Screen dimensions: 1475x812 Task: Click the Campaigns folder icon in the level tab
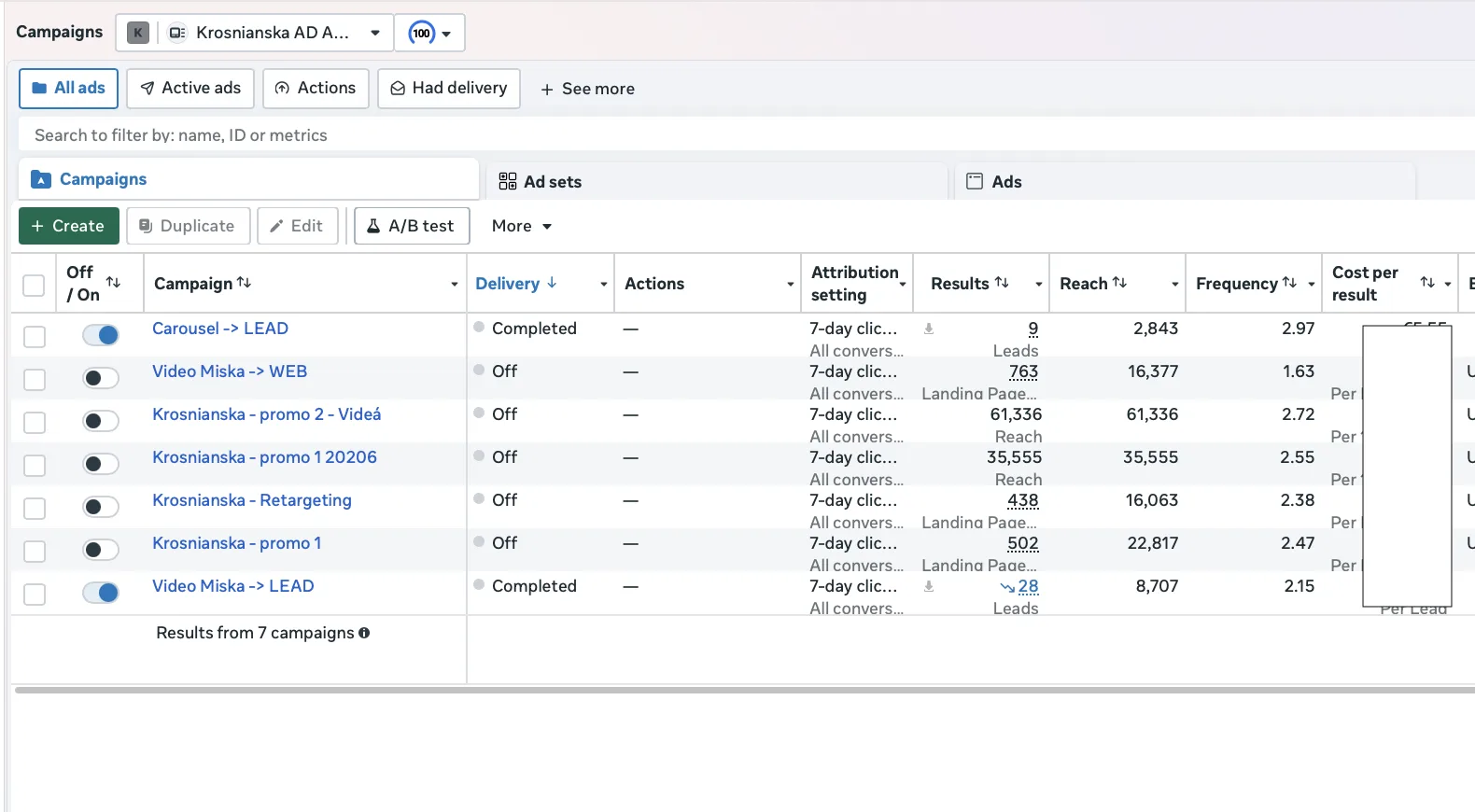point(41,179)
